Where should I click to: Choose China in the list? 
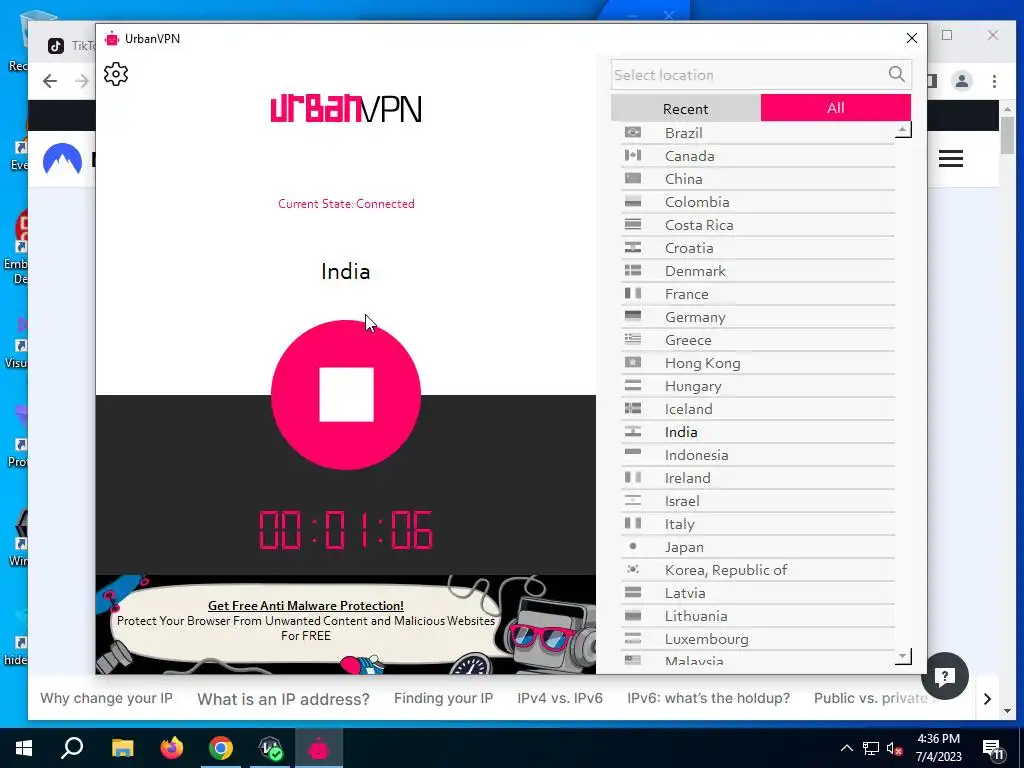(758, 179)
